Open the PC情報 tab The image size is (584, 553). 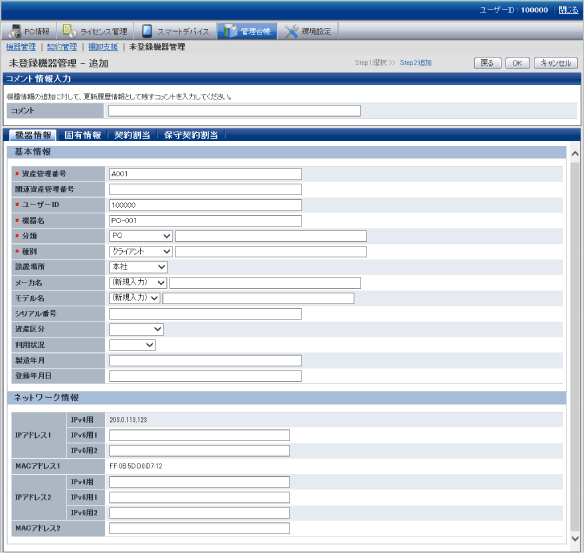(29, 31)
